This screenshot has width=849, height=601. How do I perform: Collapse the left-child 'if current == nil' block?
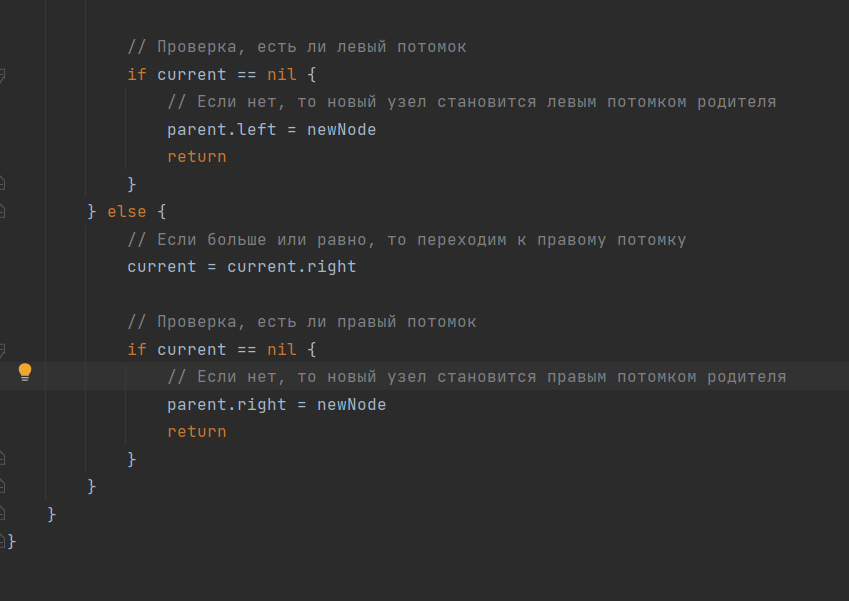coord(2,75)
